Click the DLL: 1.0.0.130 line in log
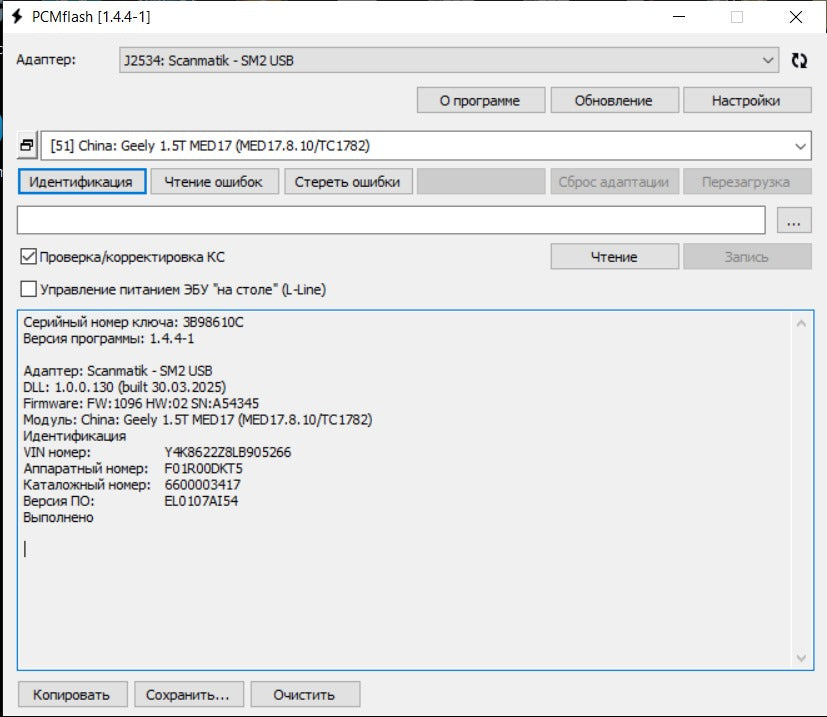Image resolution: width=827 pixels, height=717 pixels. click(124, 387)
